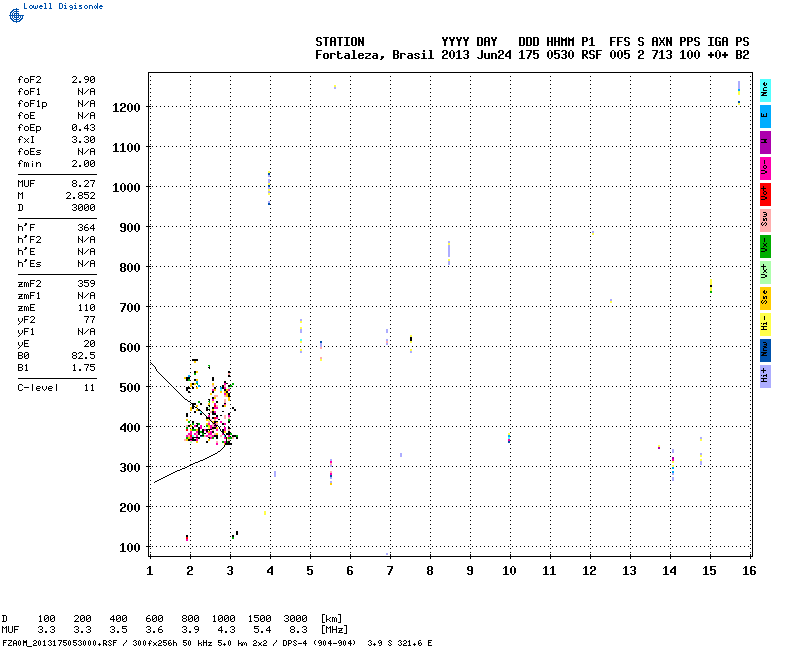Click the x-axis label 8
The width and height of the screenshot is (800, 650).
[x=430, y=571]
